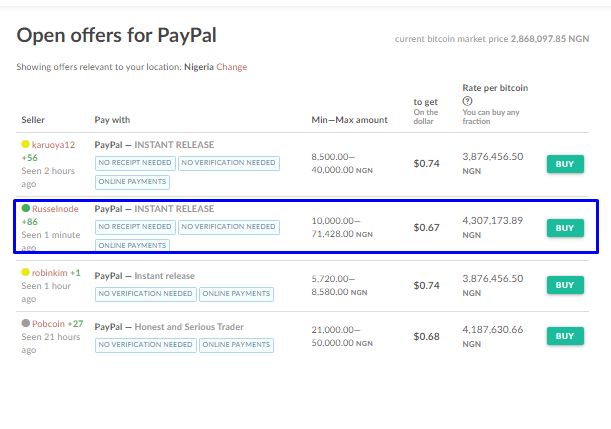
Task: Click the $0.67 value in Russelnode's row
Action: tap(426, 228)
